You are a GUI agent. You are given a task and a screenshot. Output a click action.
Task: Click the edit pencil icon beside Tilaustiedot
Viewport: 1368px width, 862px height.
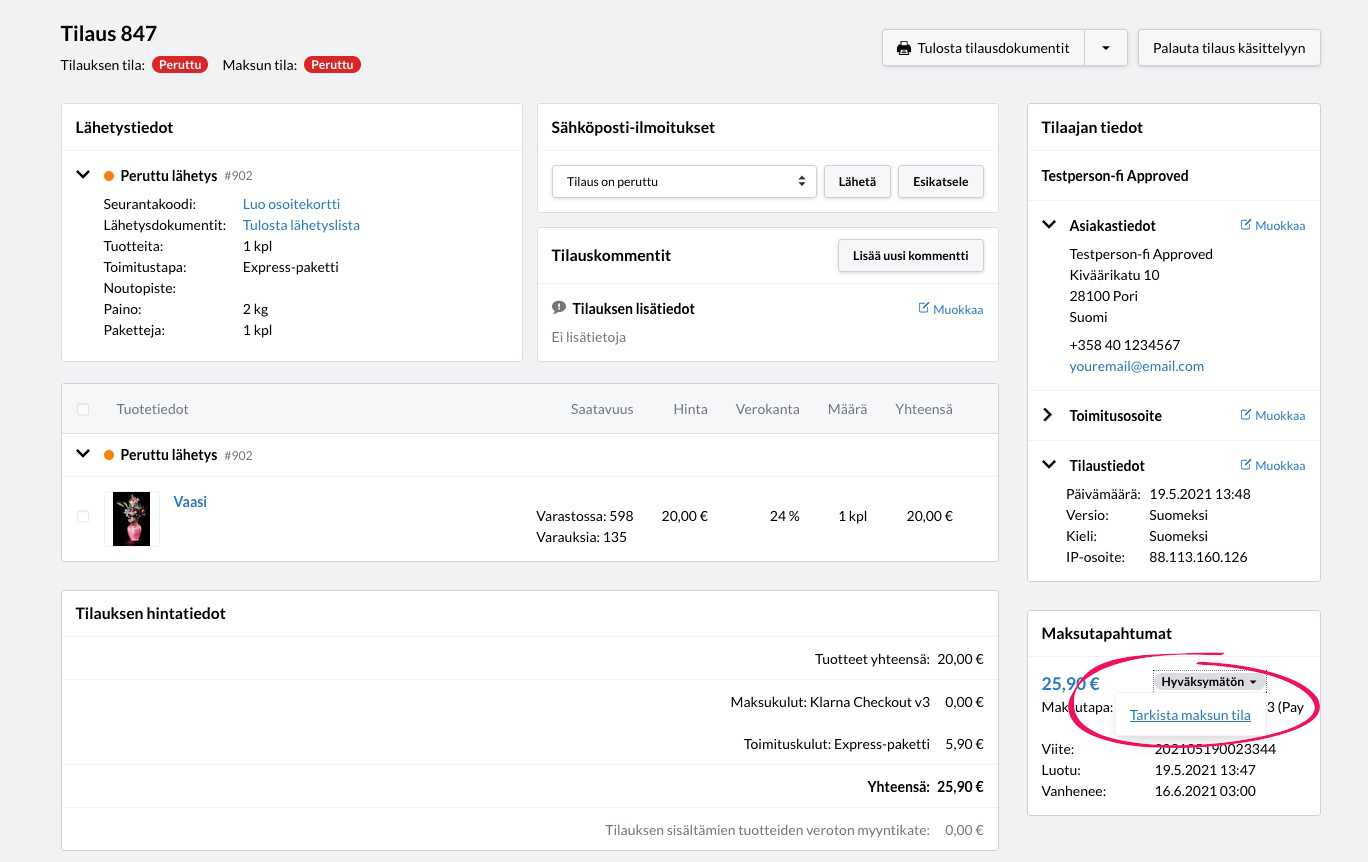1246,465
